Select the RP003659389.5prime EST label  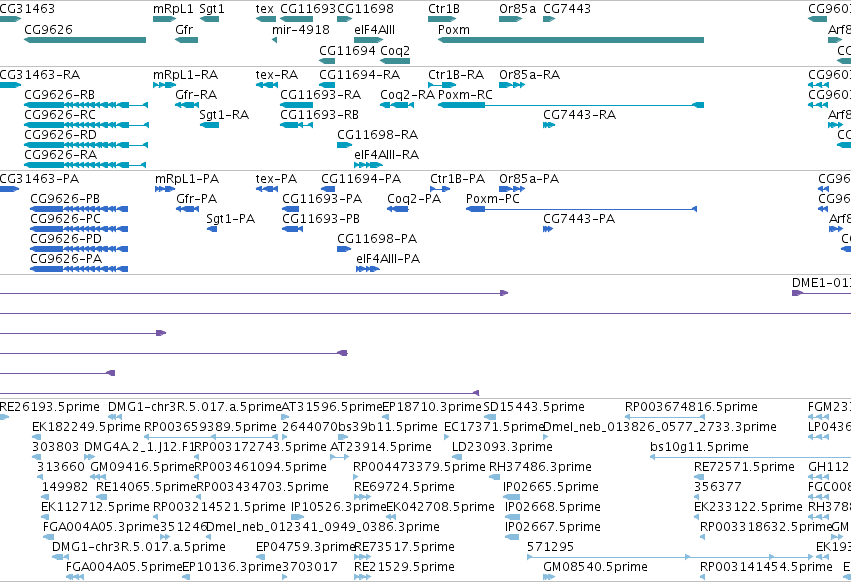211,427
